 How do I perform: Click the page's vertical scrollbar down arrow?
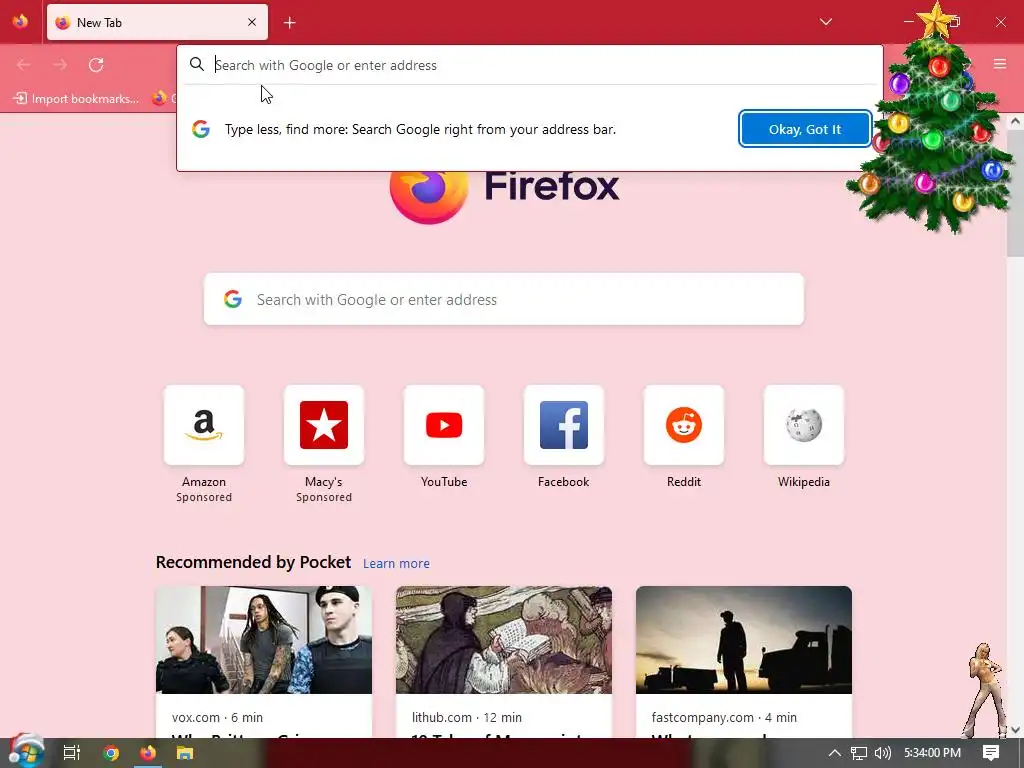pos(1015,729)
